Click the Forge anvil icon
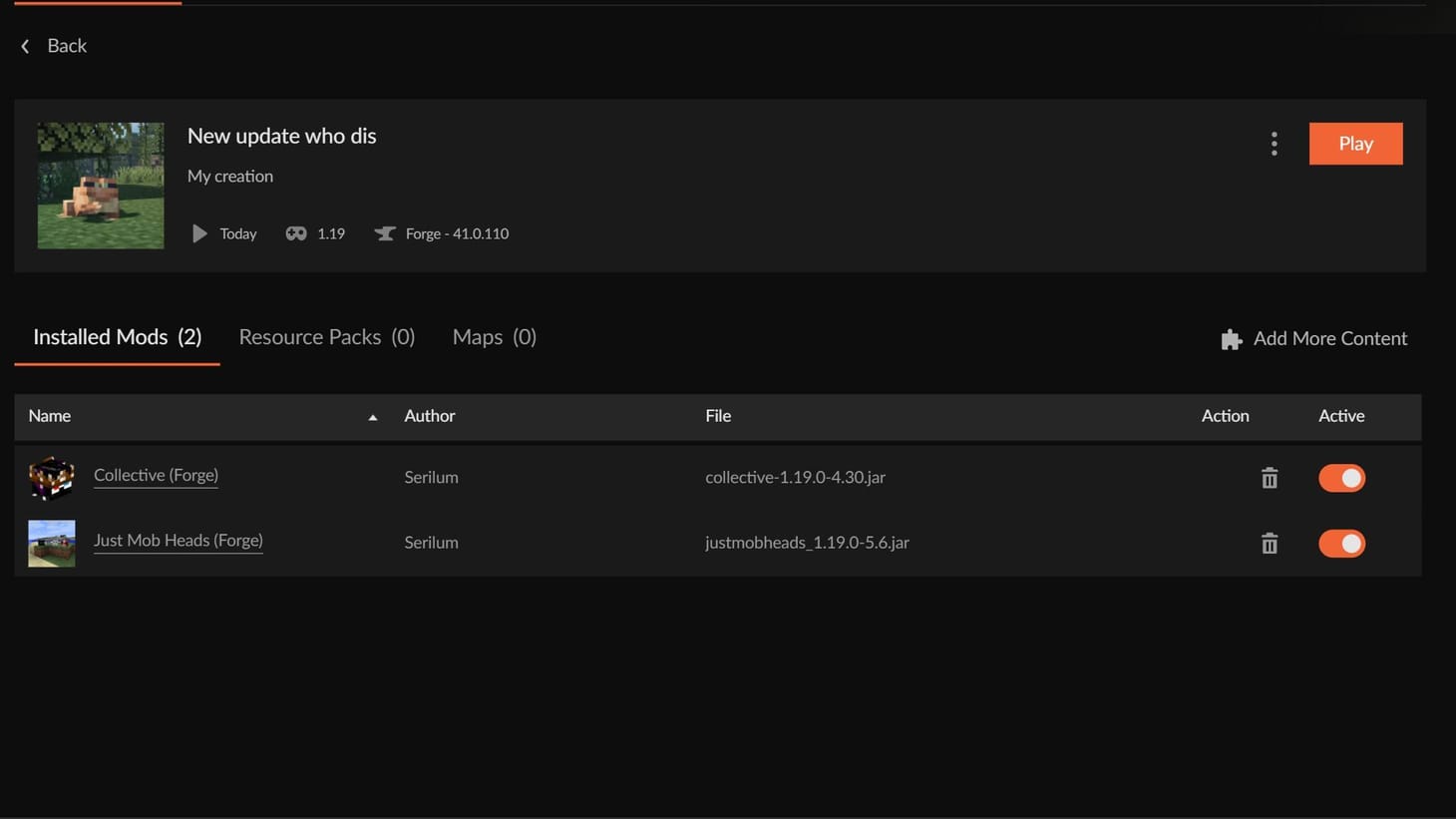Viewport: 1456px width, 819px height. 385,233
